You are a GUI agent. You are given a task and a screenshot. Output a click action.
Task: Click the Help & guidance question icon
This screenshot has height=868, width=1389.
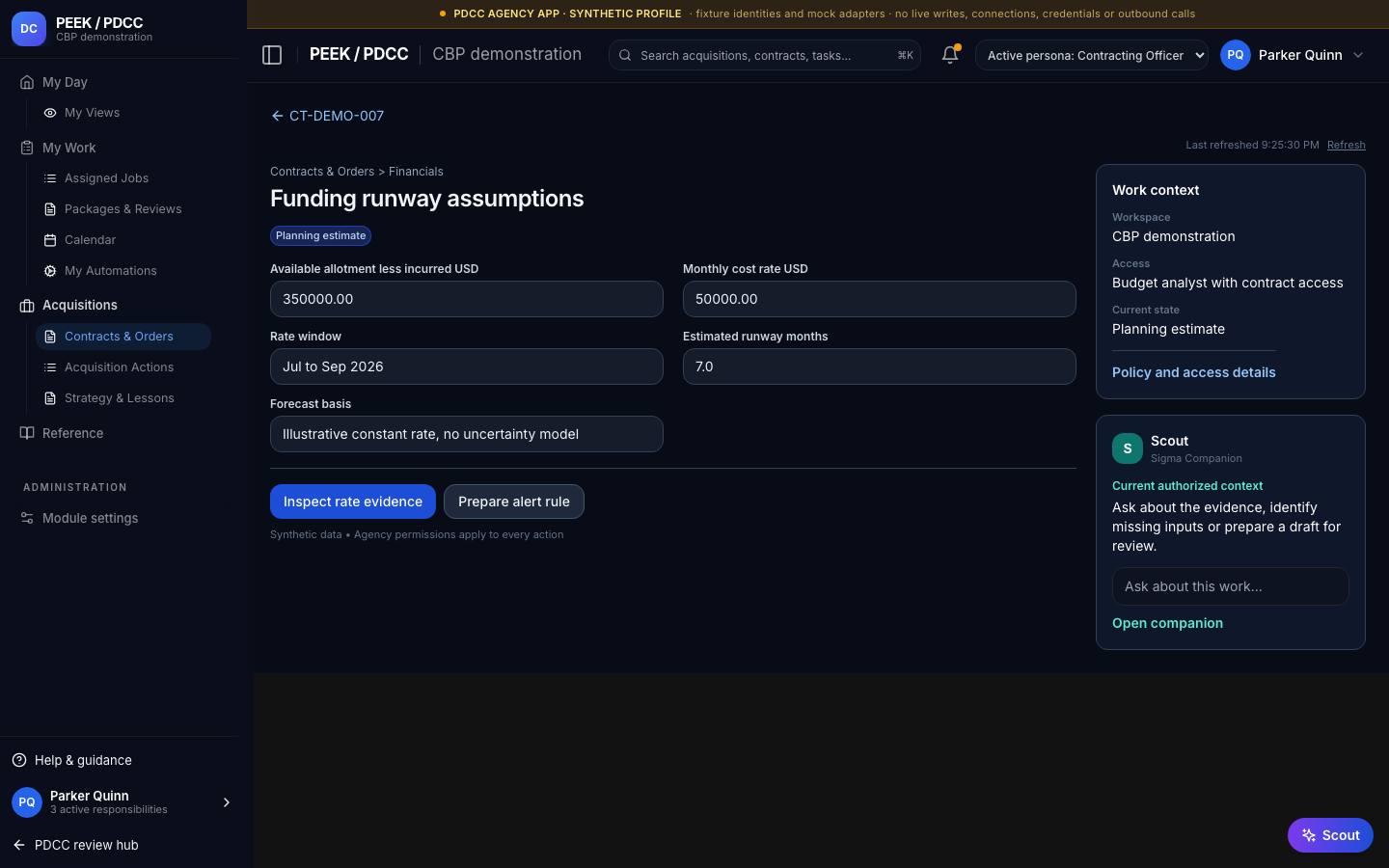pos(19,760)
